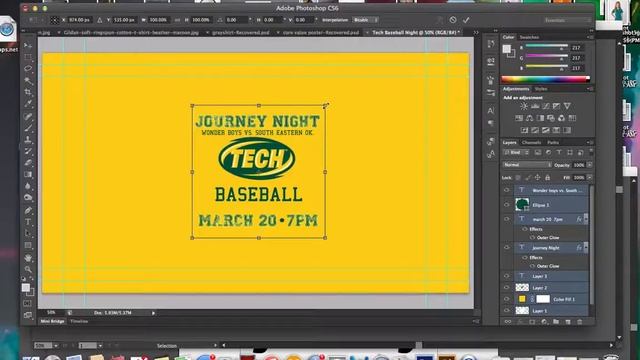The height and width of the screenshot is (360, 640).
Task: Select the Move tool
Action: pos(28,45)
